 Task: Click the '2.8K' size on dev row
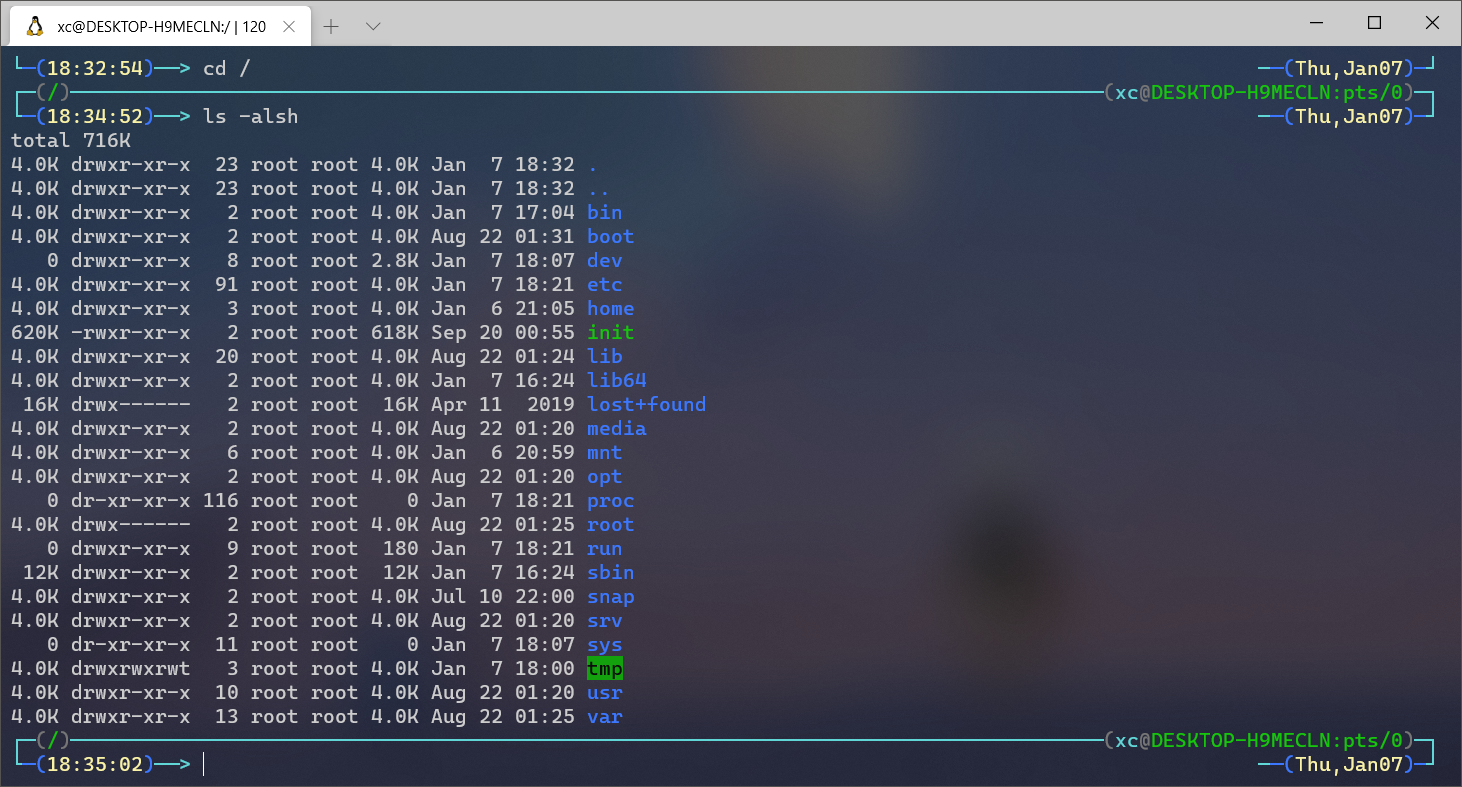[x=394, y=260]
